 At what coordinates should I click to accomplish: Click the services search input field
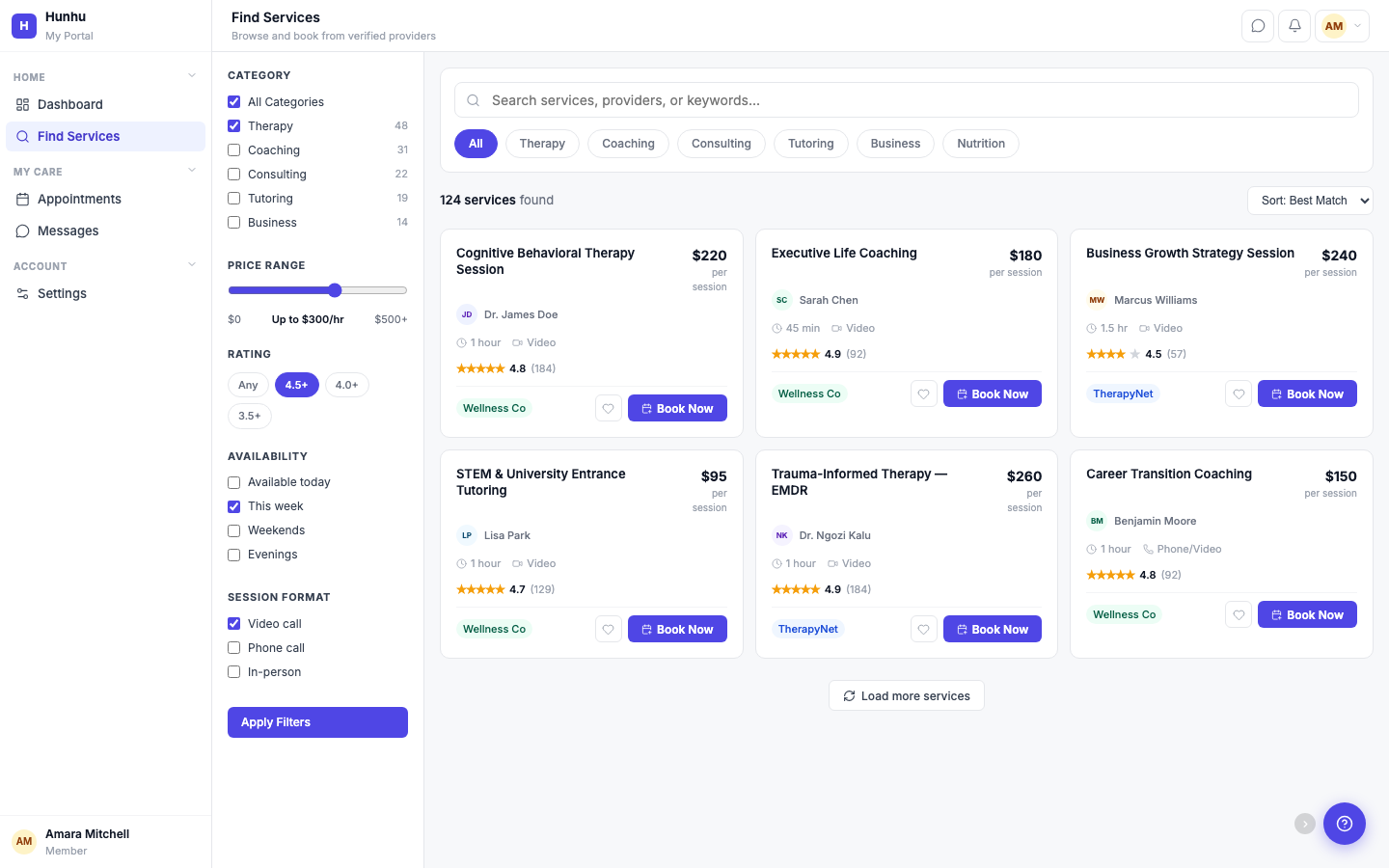click(x=906, y=99)
